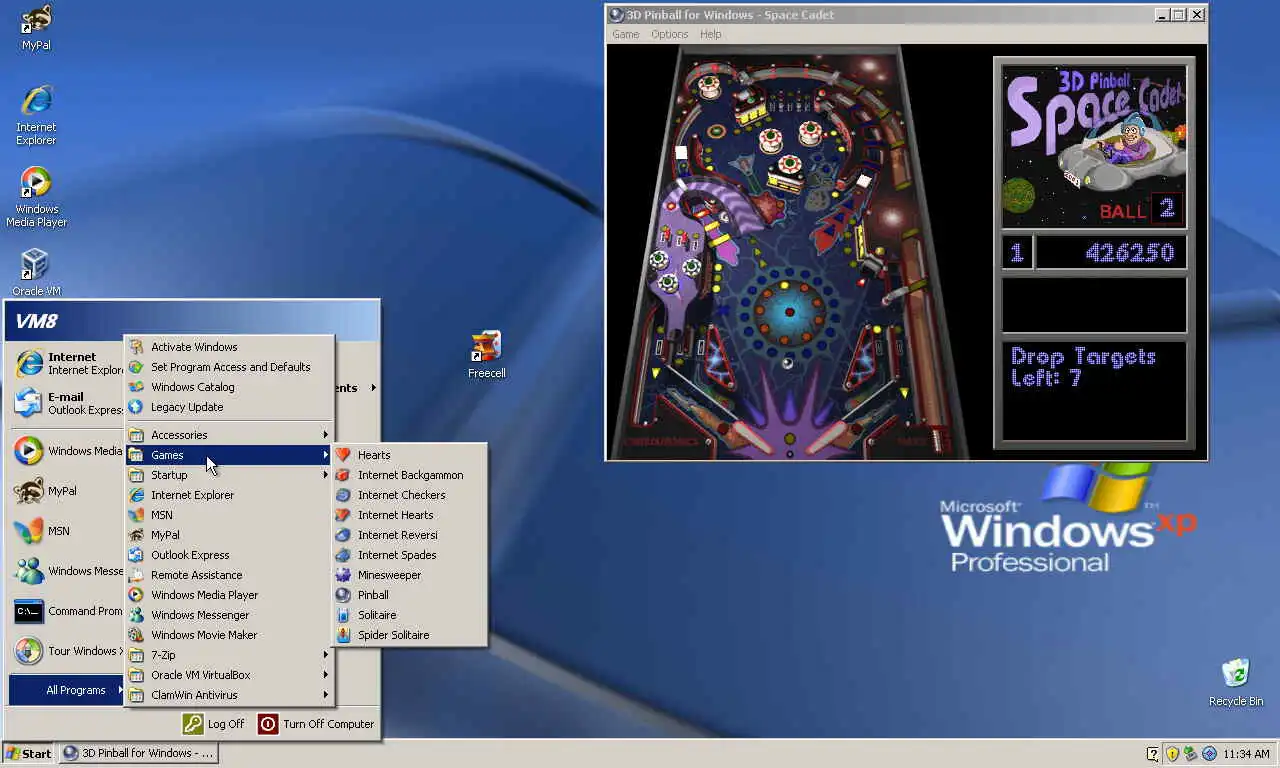Launch Internet Hearts from the Games submenu

[x=410, y=515]
